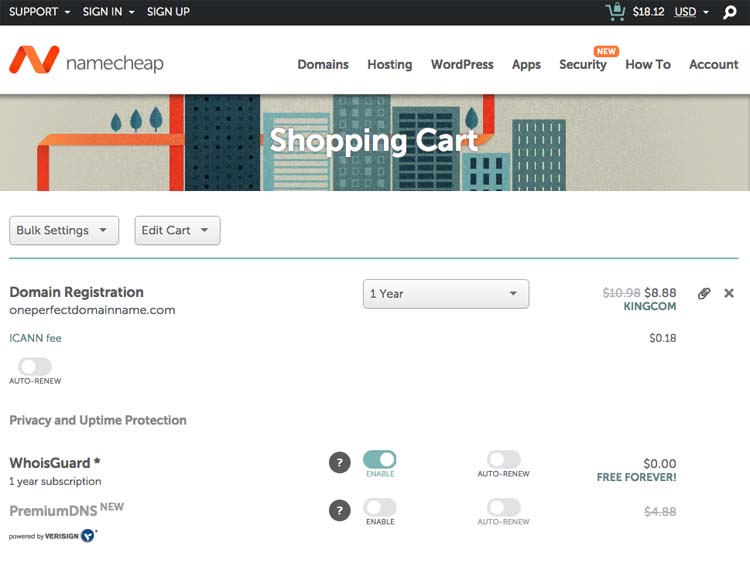Disable the WhoisGuard enable toggle
The width and height of the screenshot is (750, 570).
pos(380,459)
